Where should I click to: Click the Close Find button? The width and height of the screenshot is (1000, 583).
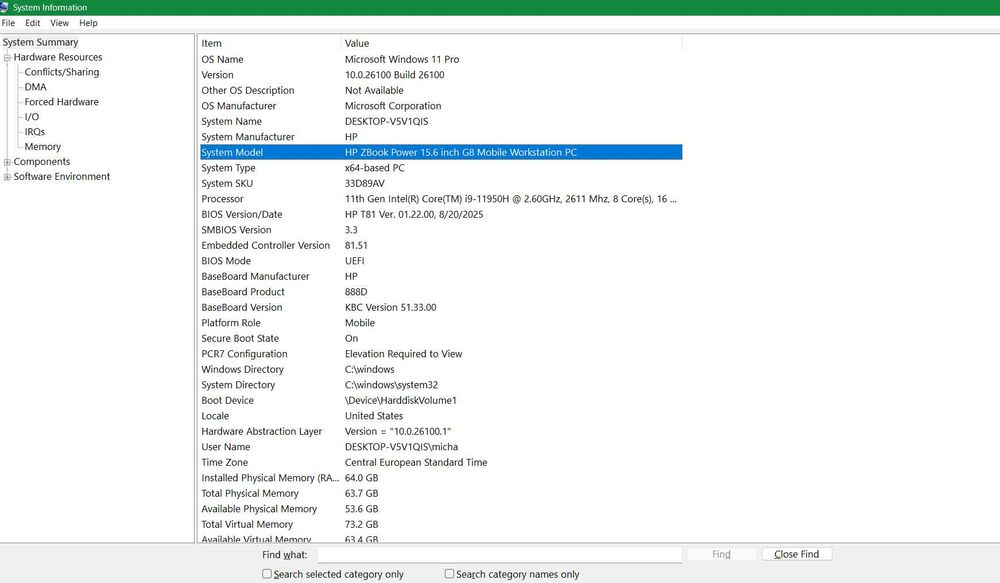coord(797,554)
